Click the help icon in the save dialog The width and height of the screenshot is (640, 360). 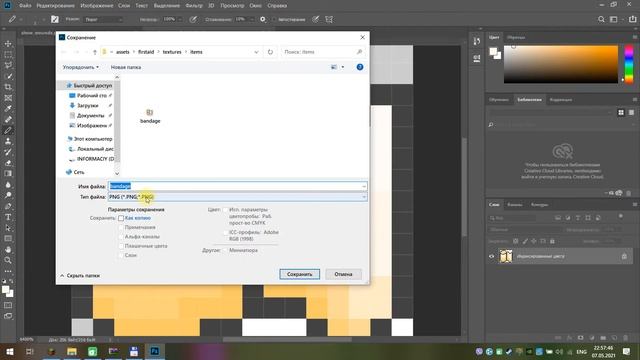point(360,67)
